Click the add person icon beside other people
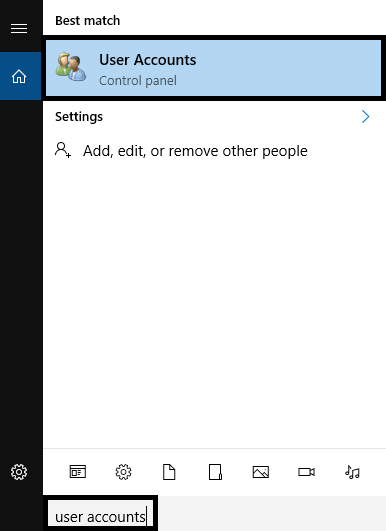 pos(63,150)
